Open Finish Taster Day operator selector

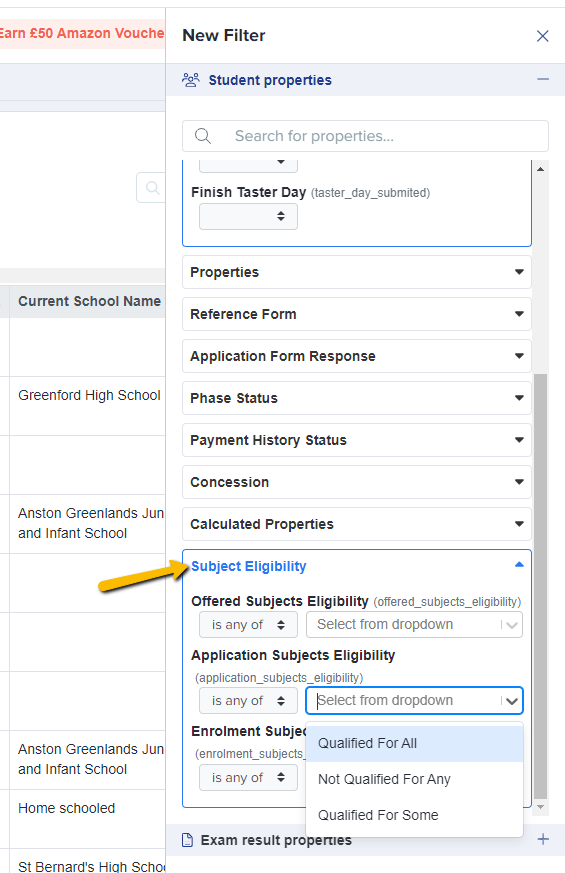(x=248, y=217)
